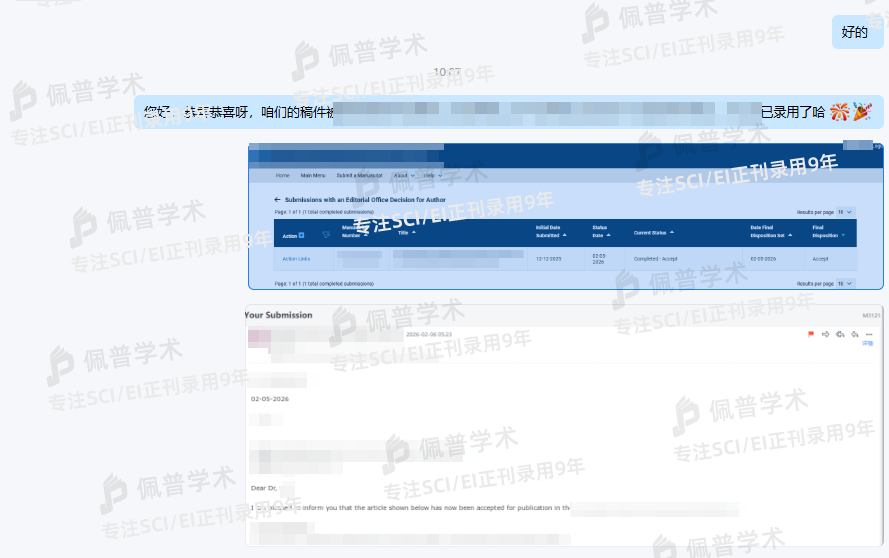The width and height of the screenshot is (889, 558).
Task: Forward the email using the right-arrow icon
Action: [x=826, y=334]
